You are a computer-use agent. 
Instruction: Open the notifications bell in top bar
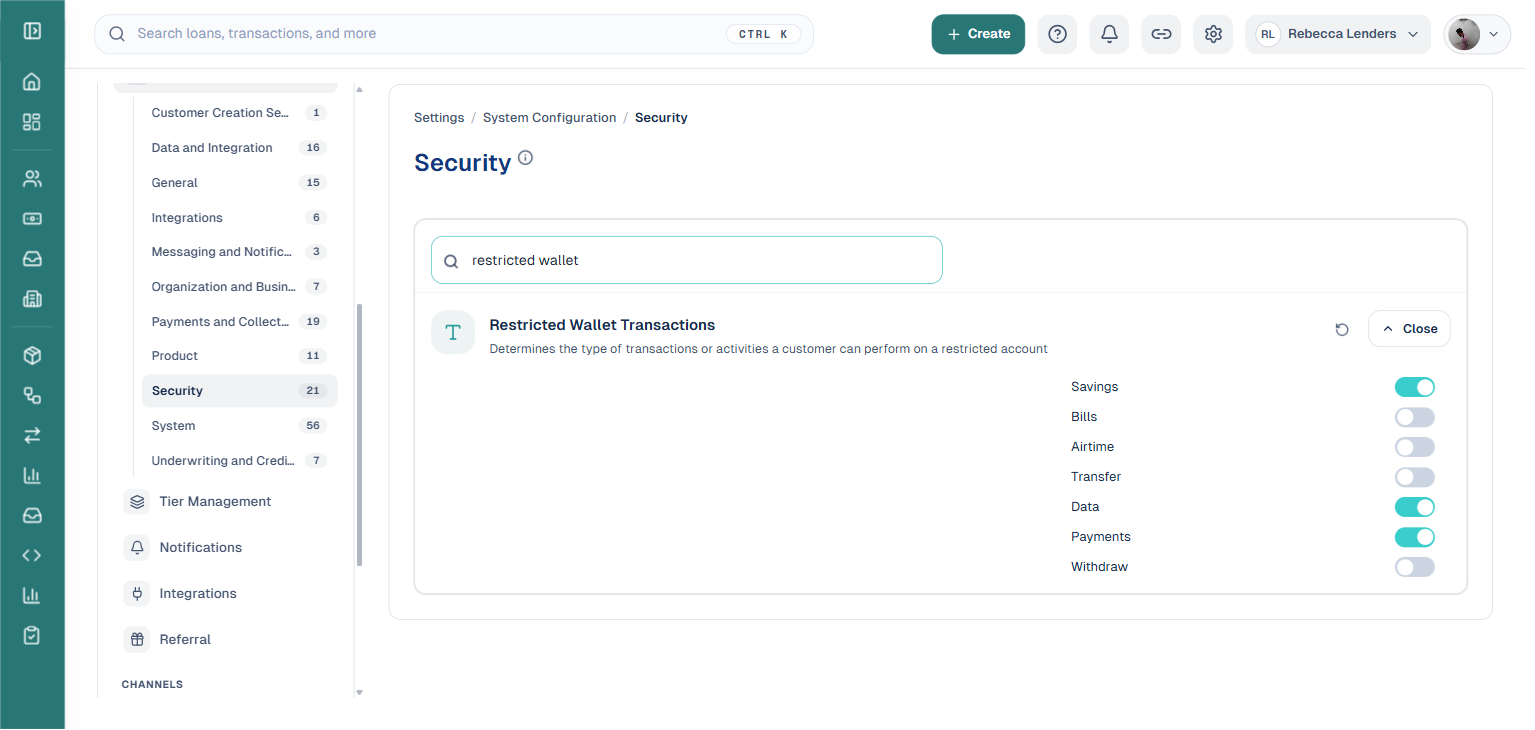(1109, 34)
